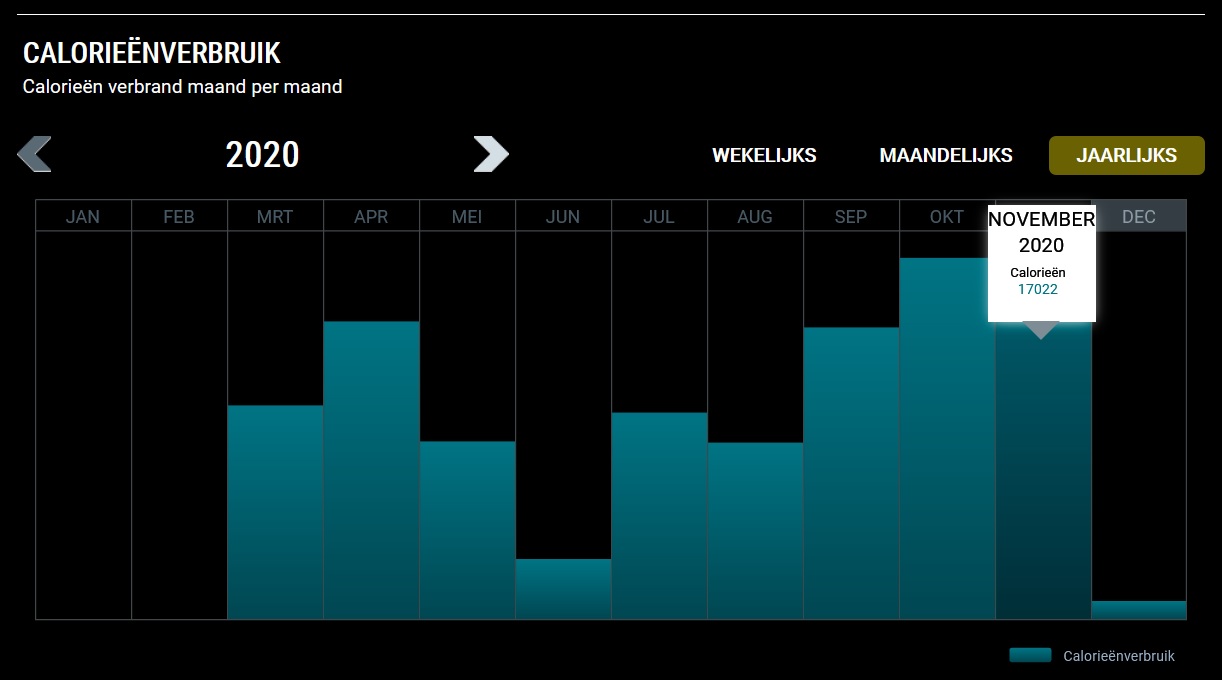Select the September calorie bar
The width and height of the screenshot is (1222, 680).
point(851,473)
